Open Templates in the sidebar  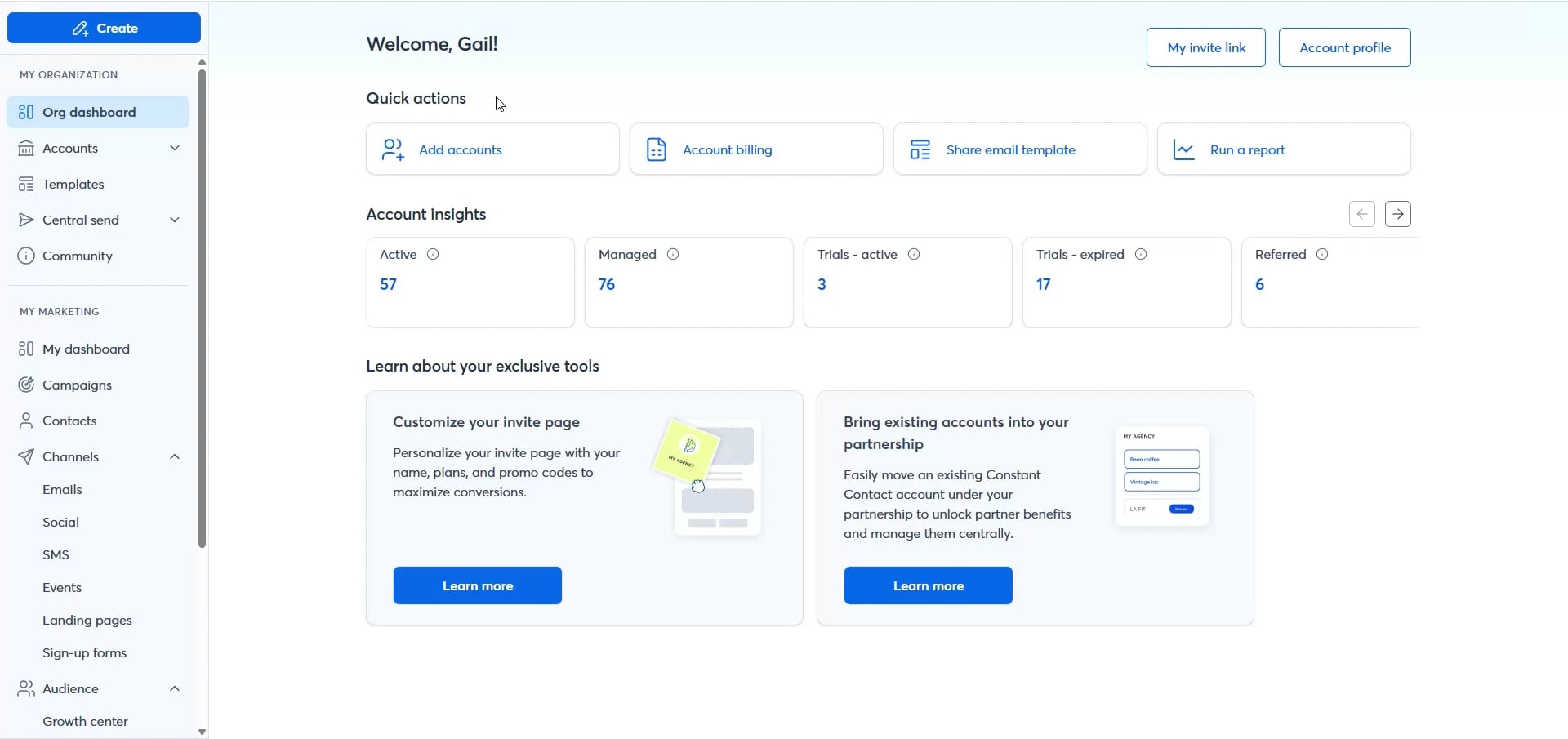73,184
